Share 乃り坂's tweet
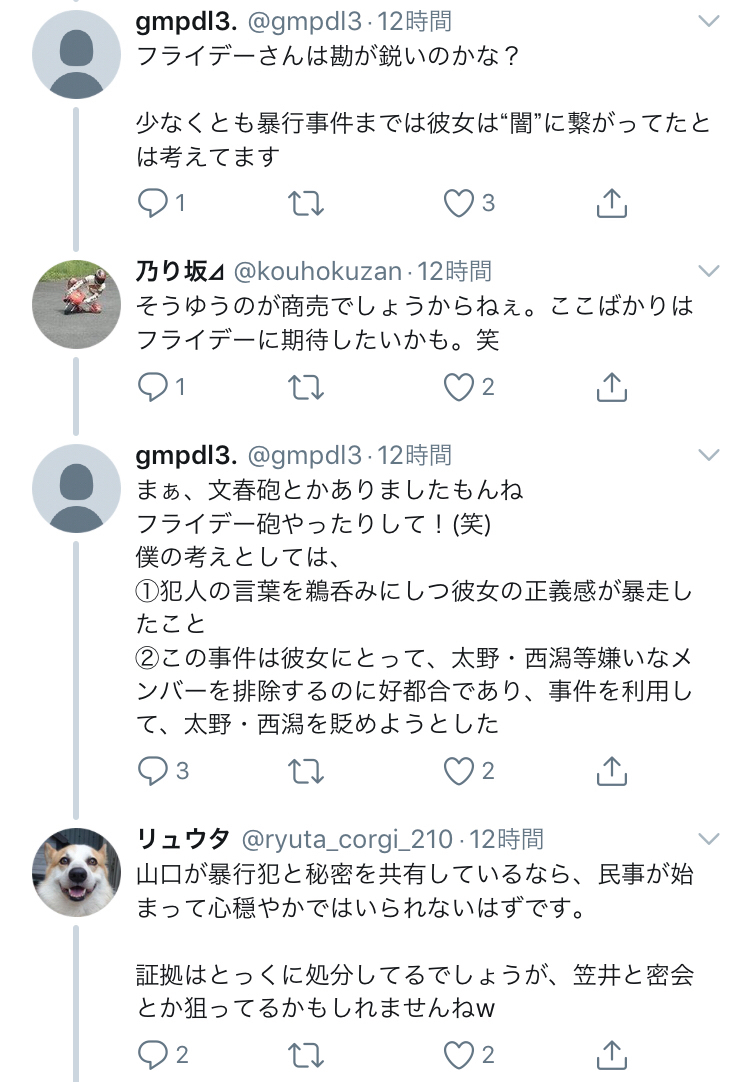 611,387
